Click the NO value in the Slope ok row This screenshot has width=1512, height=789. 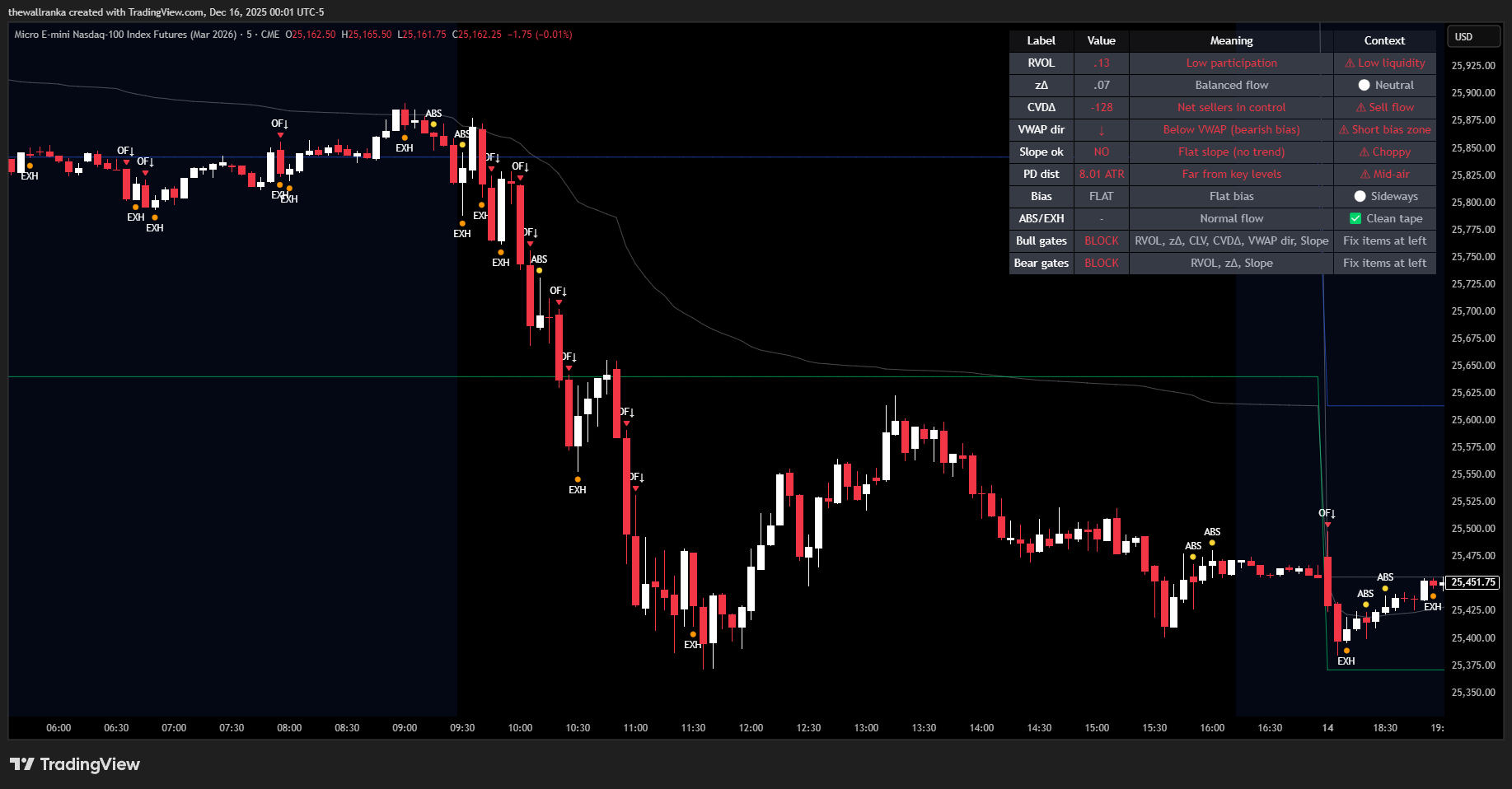click(x=1102, y=152)
